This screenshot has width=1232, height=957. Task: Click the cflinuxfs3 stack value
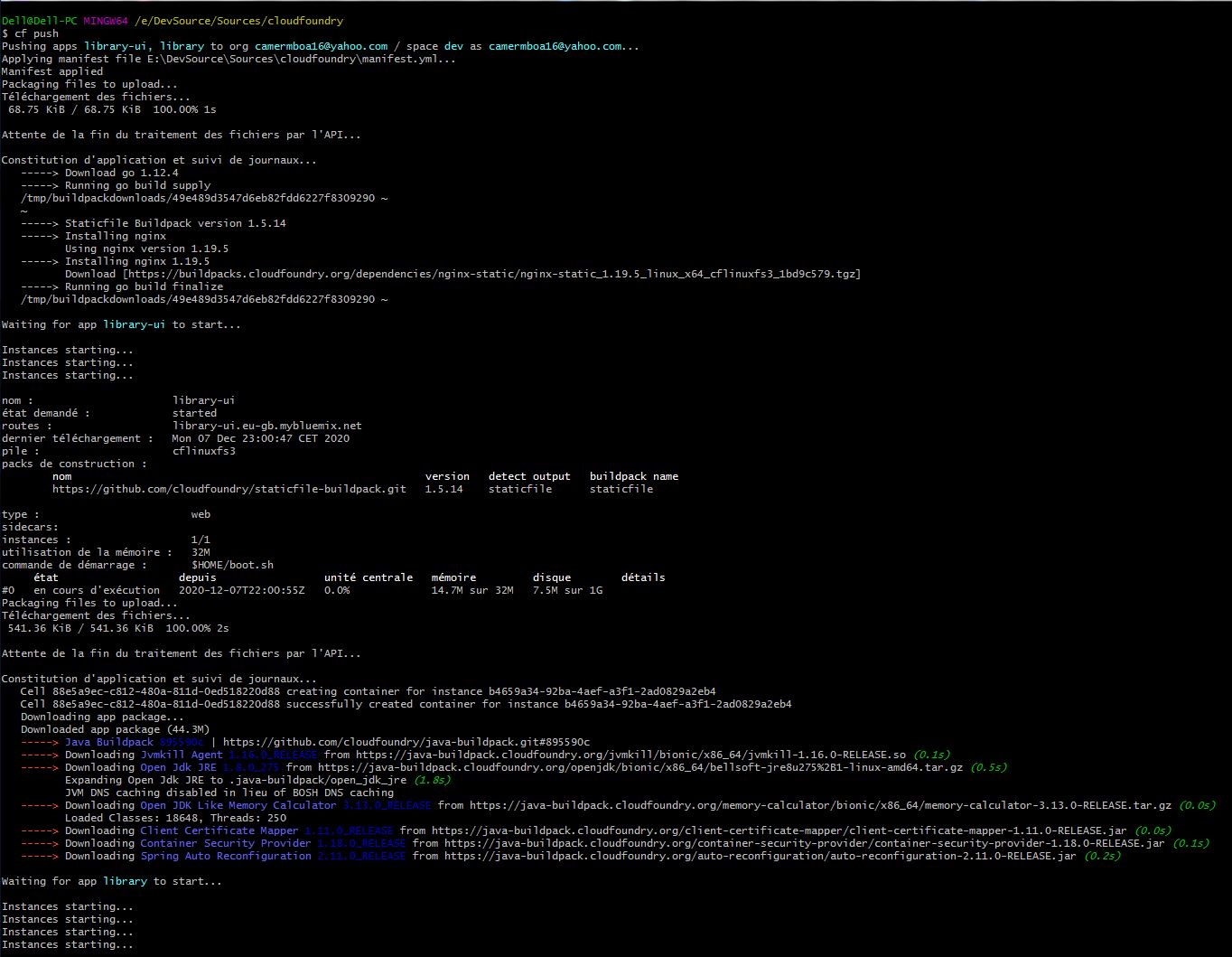(x=204, y=451)
